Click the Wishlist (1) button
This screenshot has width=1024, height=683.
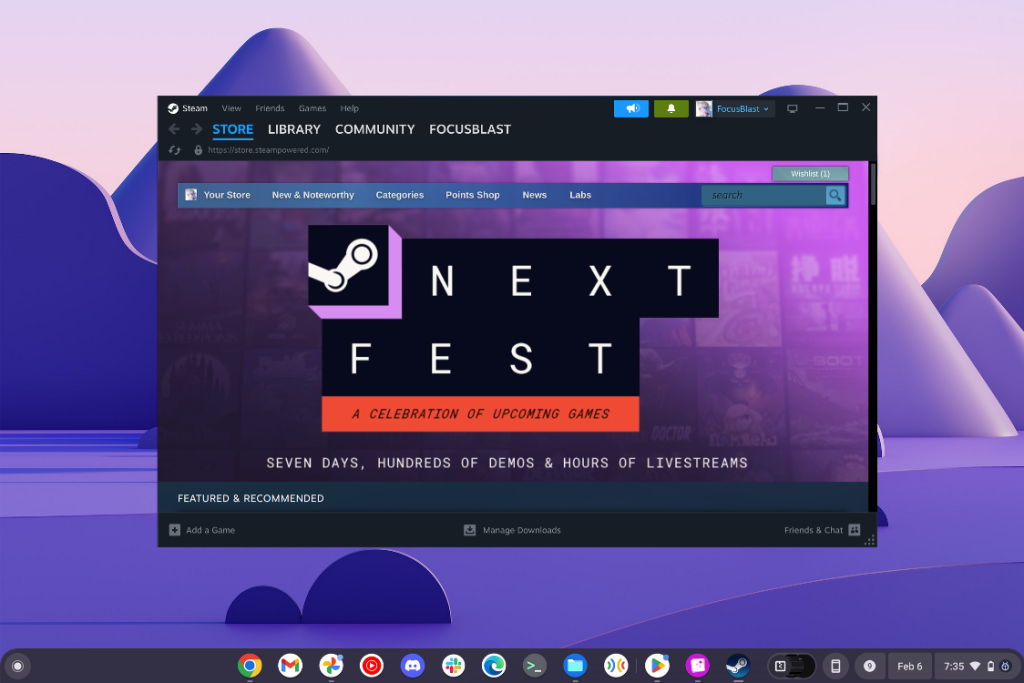[x=810, y=174]
